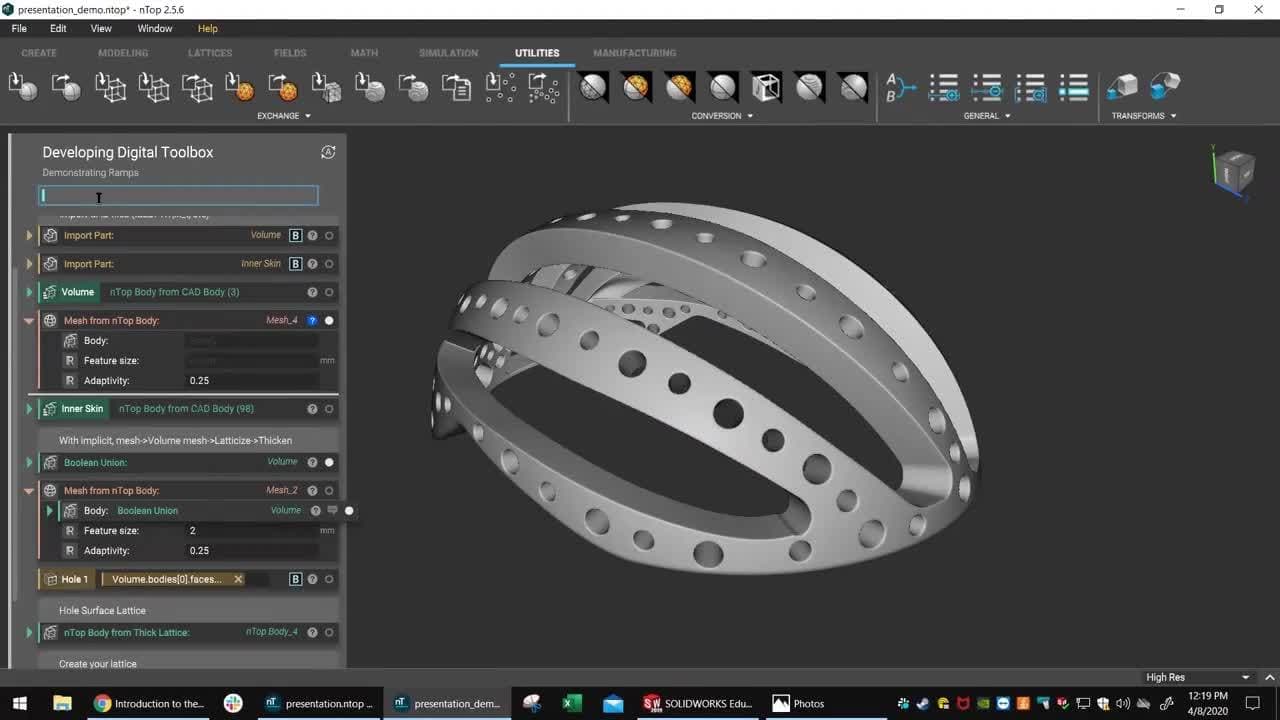Toggle visibility dot on Mesh_4 block

tap(329, 321)
